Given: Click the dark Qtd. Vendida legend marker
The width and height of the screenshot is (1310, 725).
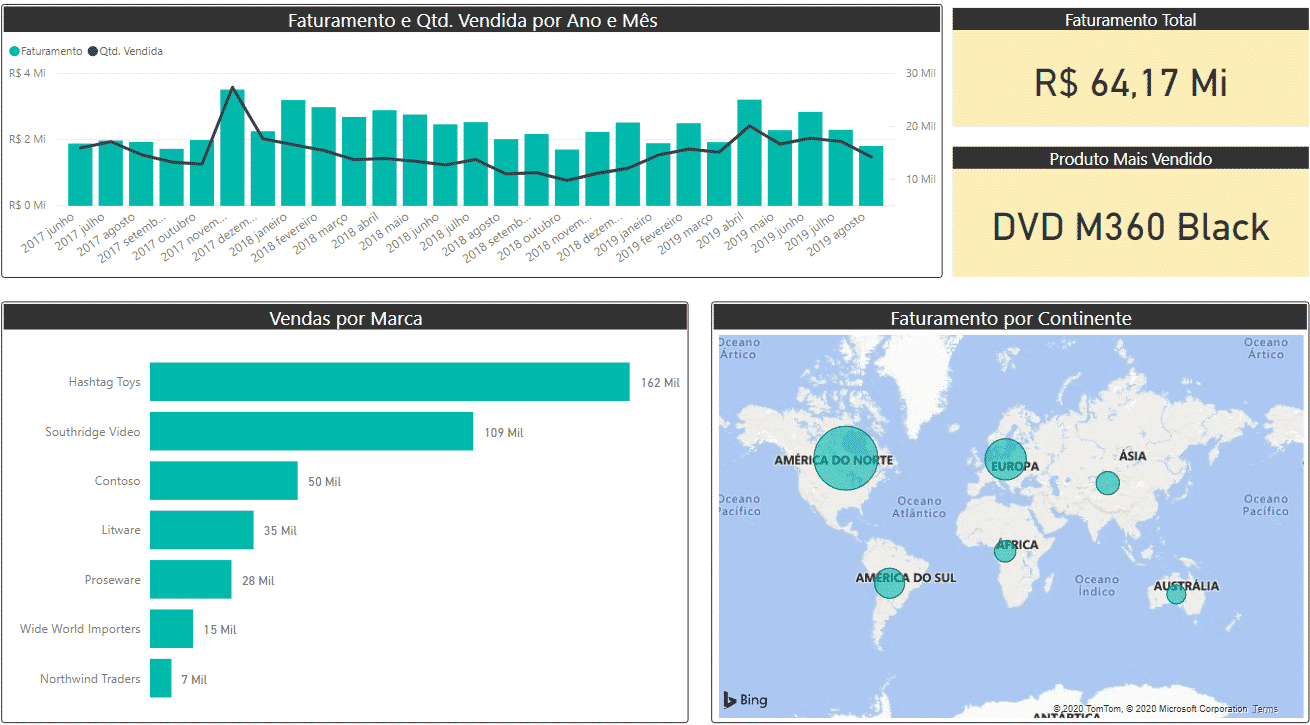Looking at the screenshot, I should pos(93,49).
